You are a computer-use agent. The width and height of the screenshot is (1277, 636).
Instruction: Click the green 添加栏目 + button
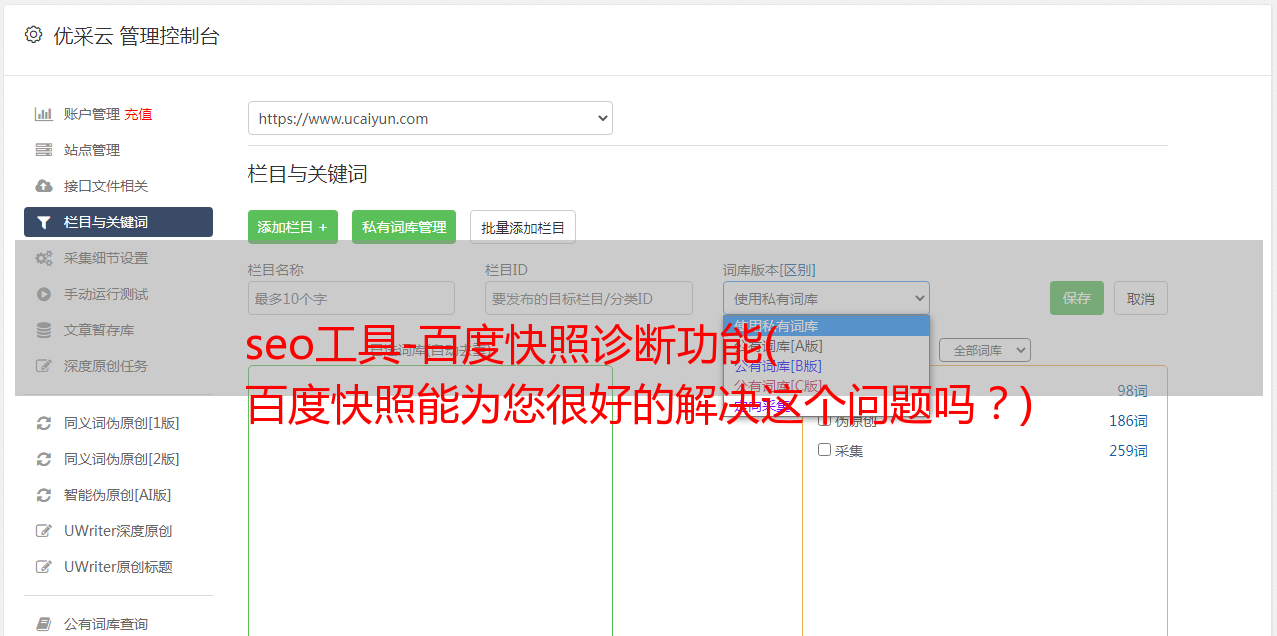tap(293, 227)
